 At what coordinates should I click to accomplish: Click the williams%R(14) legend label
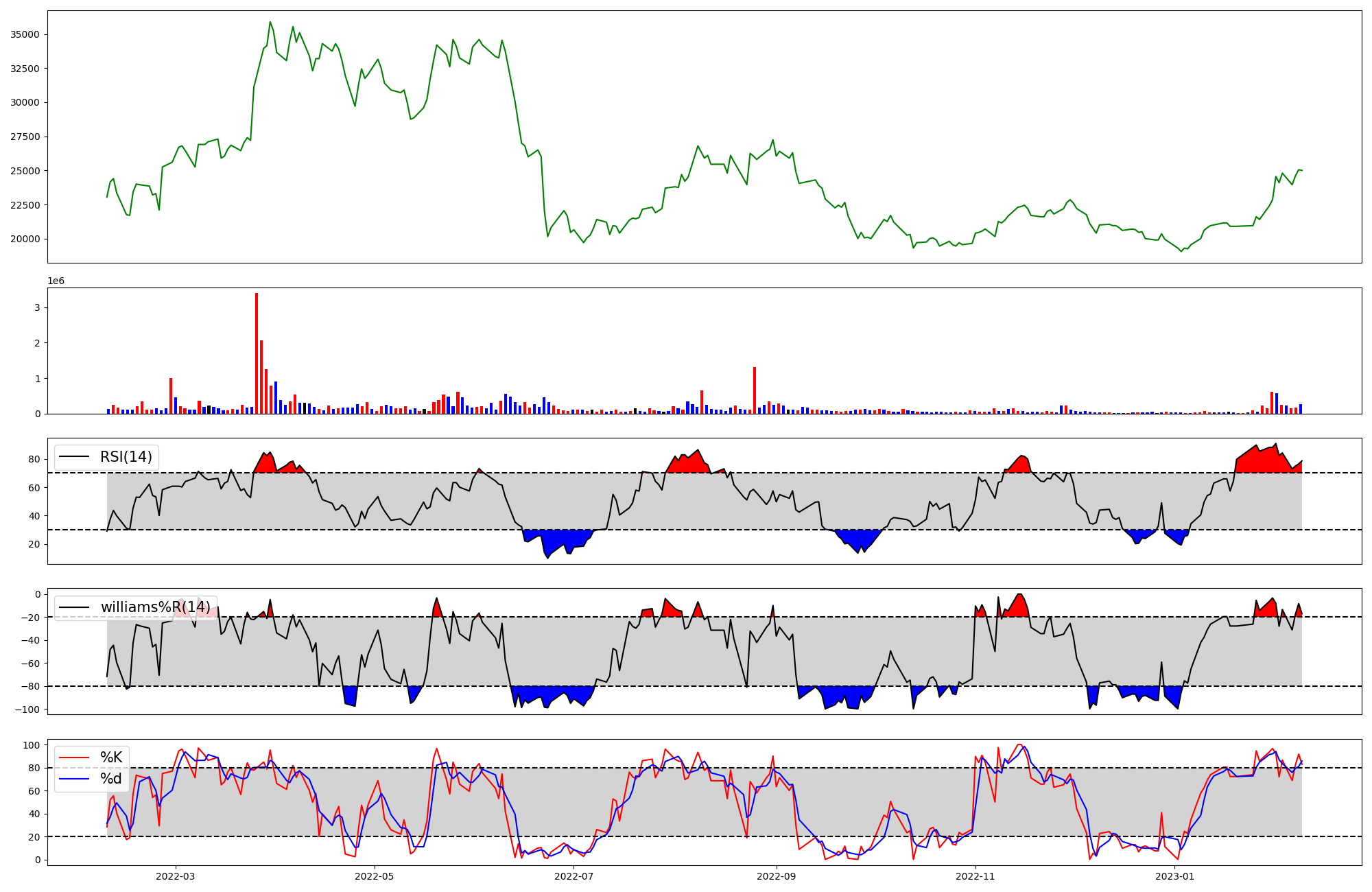coord(155,607)
